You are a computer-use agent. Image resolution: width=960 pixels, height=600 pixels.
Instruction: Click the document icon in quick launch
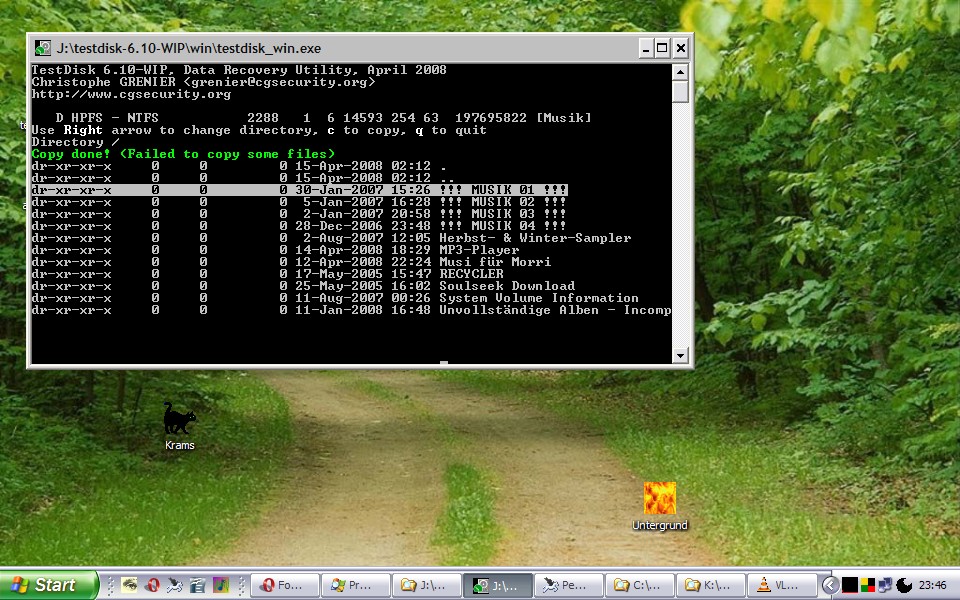click(x=197, y=585)
